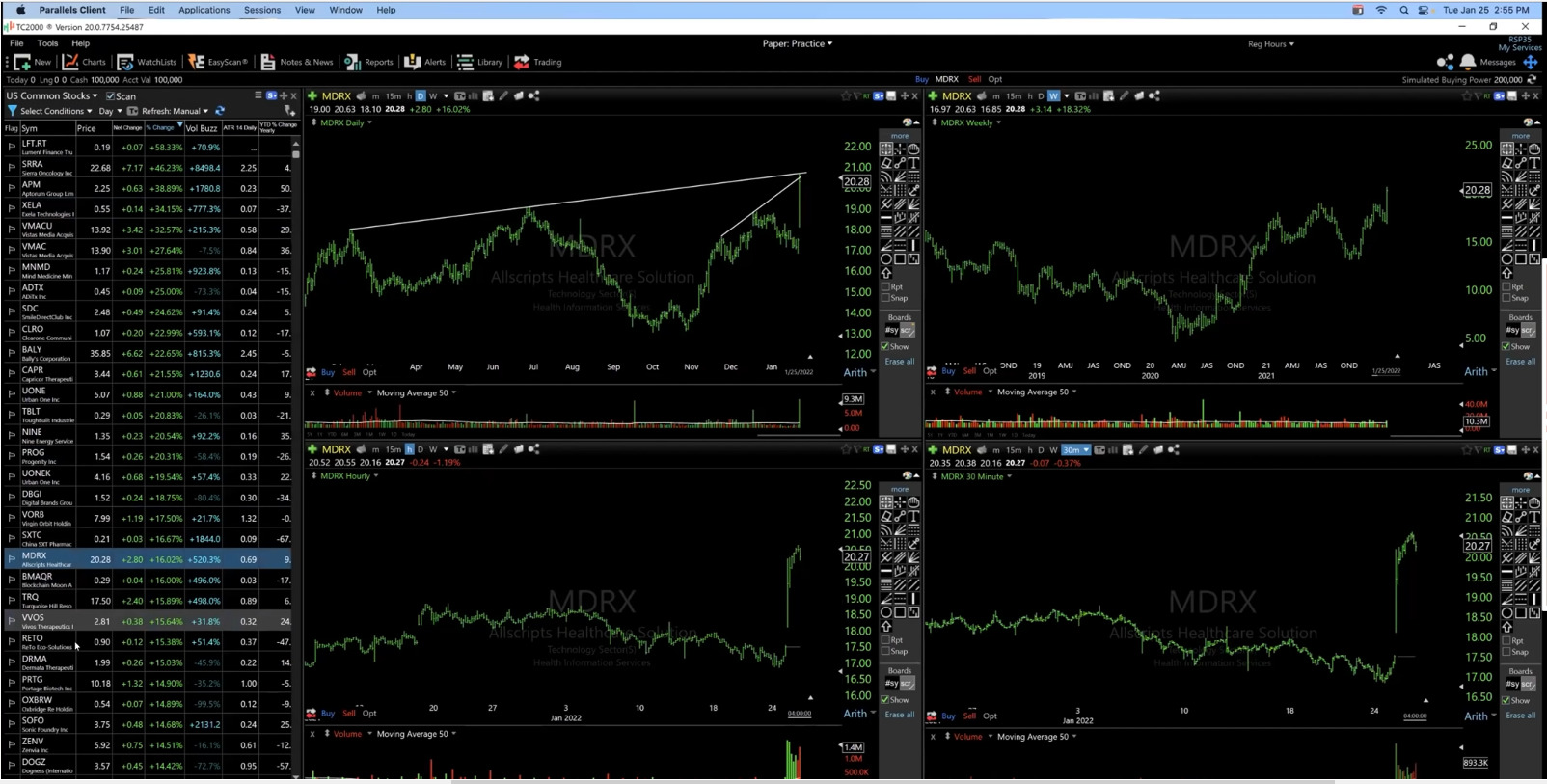This screenshot has height=784, width=1547.
Task: Open color palette icon on MDRX Daily chart
Action: 907,122
